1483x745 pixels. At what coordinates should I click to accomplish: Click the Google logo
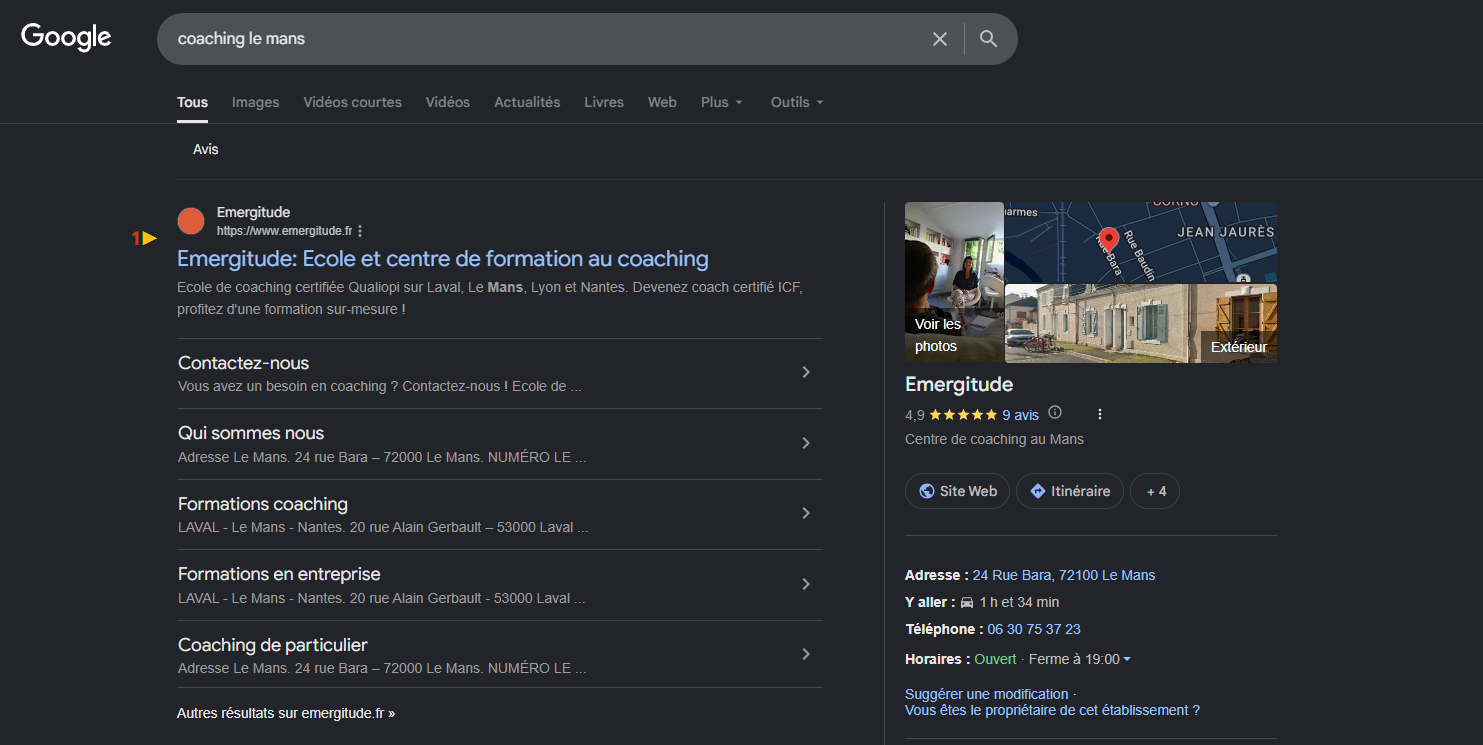[66, 37]
